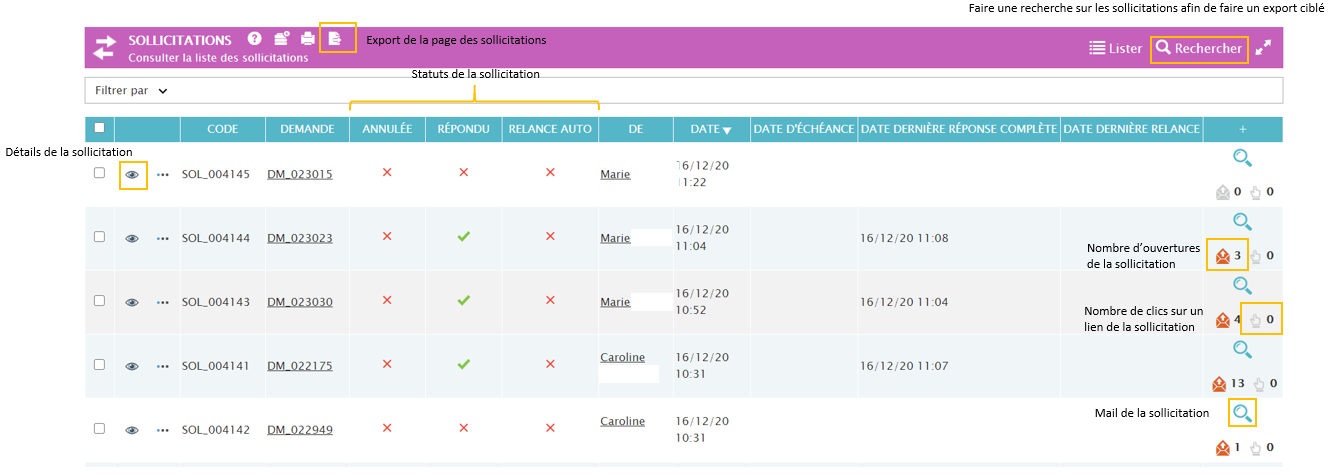This screenshot has height=475, width=1338.
Task: Open mail magnifier for SOL_004142
Action: click(x=1242, y=413)
